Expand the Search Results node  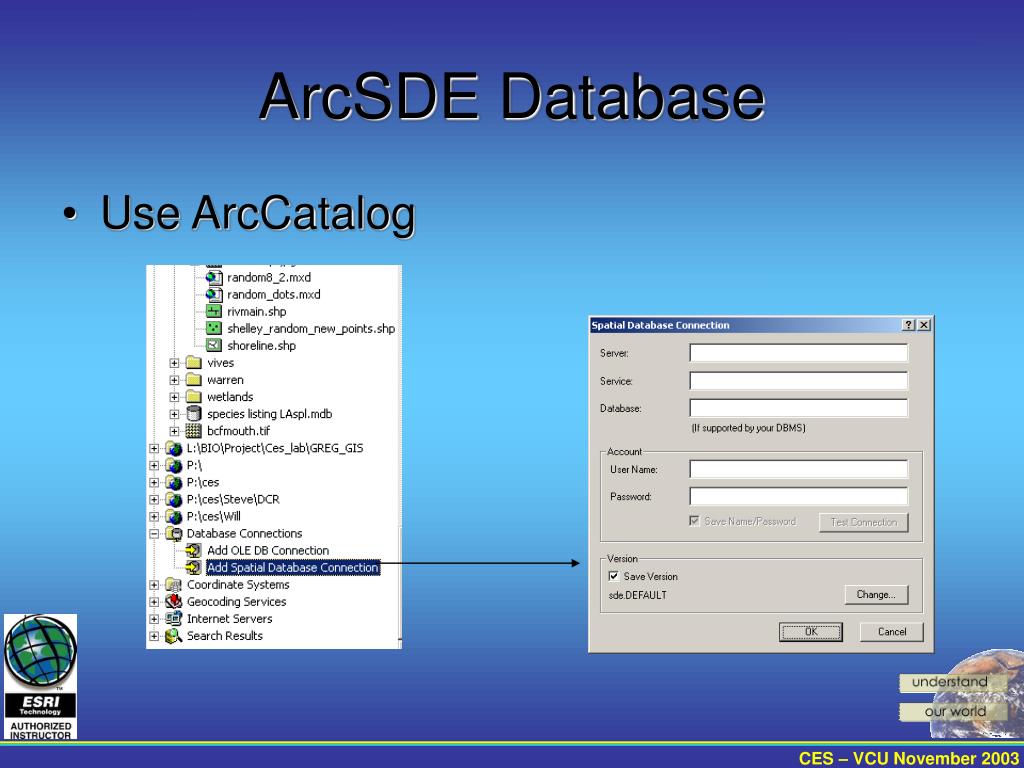point(154,635)
